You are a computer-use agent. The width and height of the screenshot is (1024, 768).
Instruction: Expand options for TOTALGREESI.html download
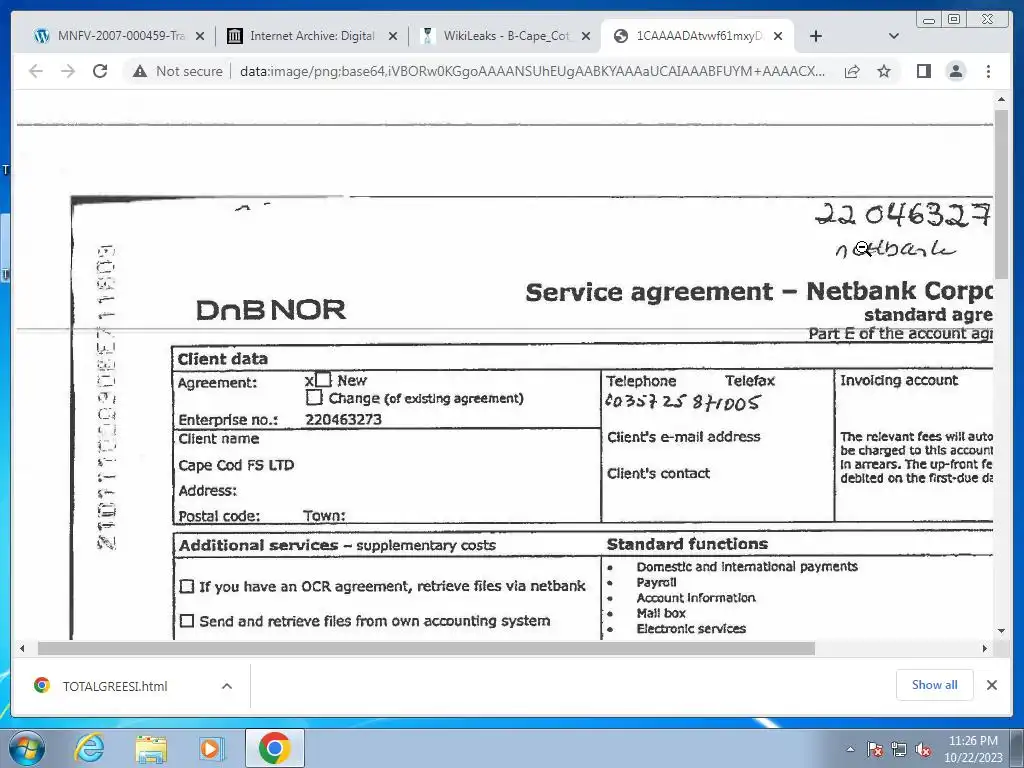coord(227,686)
